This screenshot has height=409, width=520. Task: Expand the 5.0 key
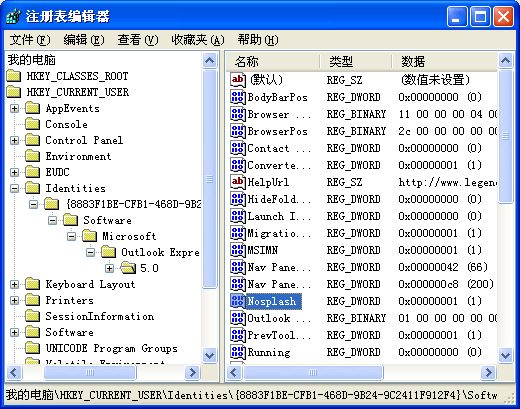coord(109,268)
